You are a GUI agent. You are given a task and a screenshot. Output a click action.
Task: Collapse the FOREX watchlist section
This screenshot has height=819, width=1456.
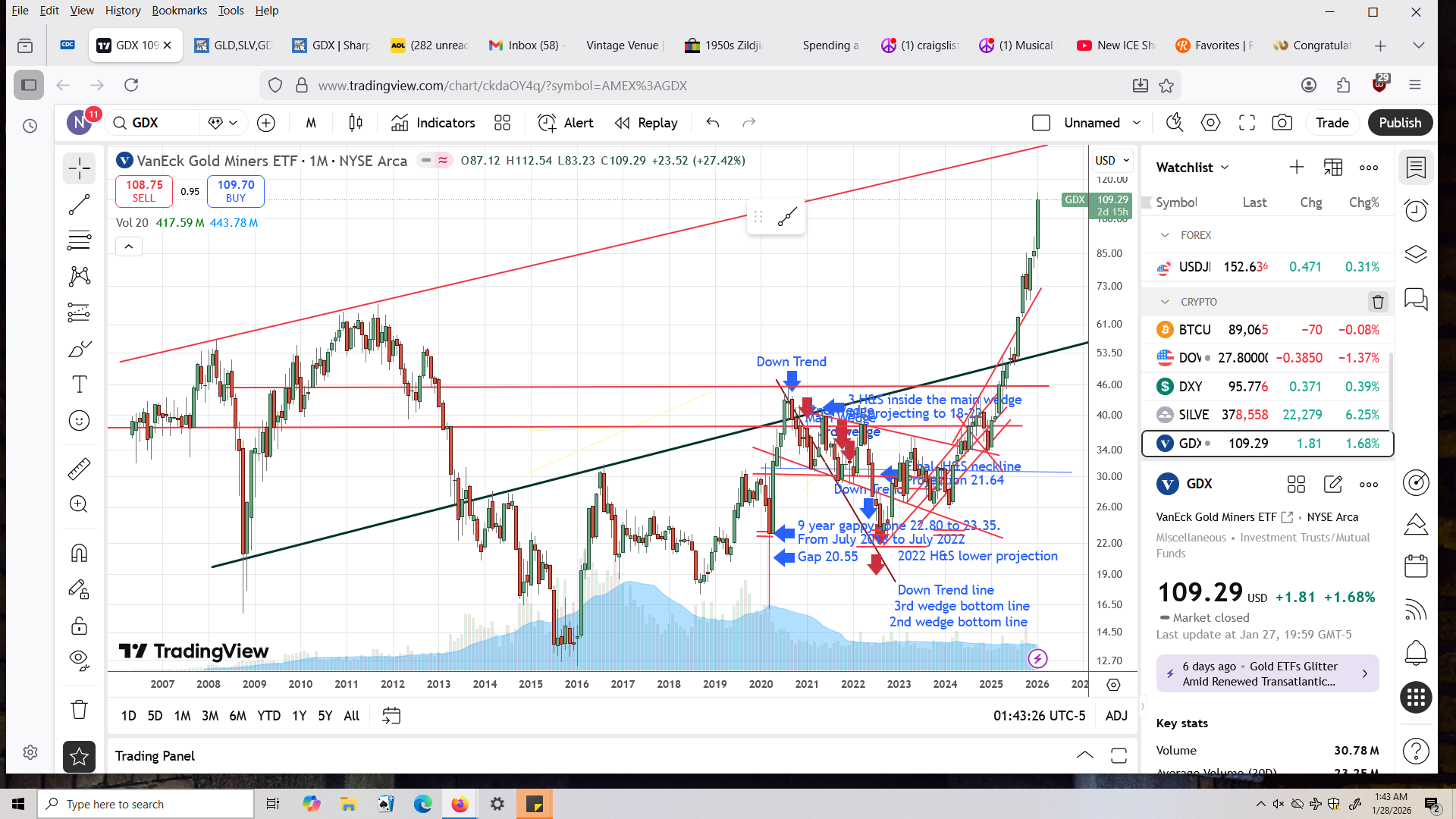[x=1165, y=235]
